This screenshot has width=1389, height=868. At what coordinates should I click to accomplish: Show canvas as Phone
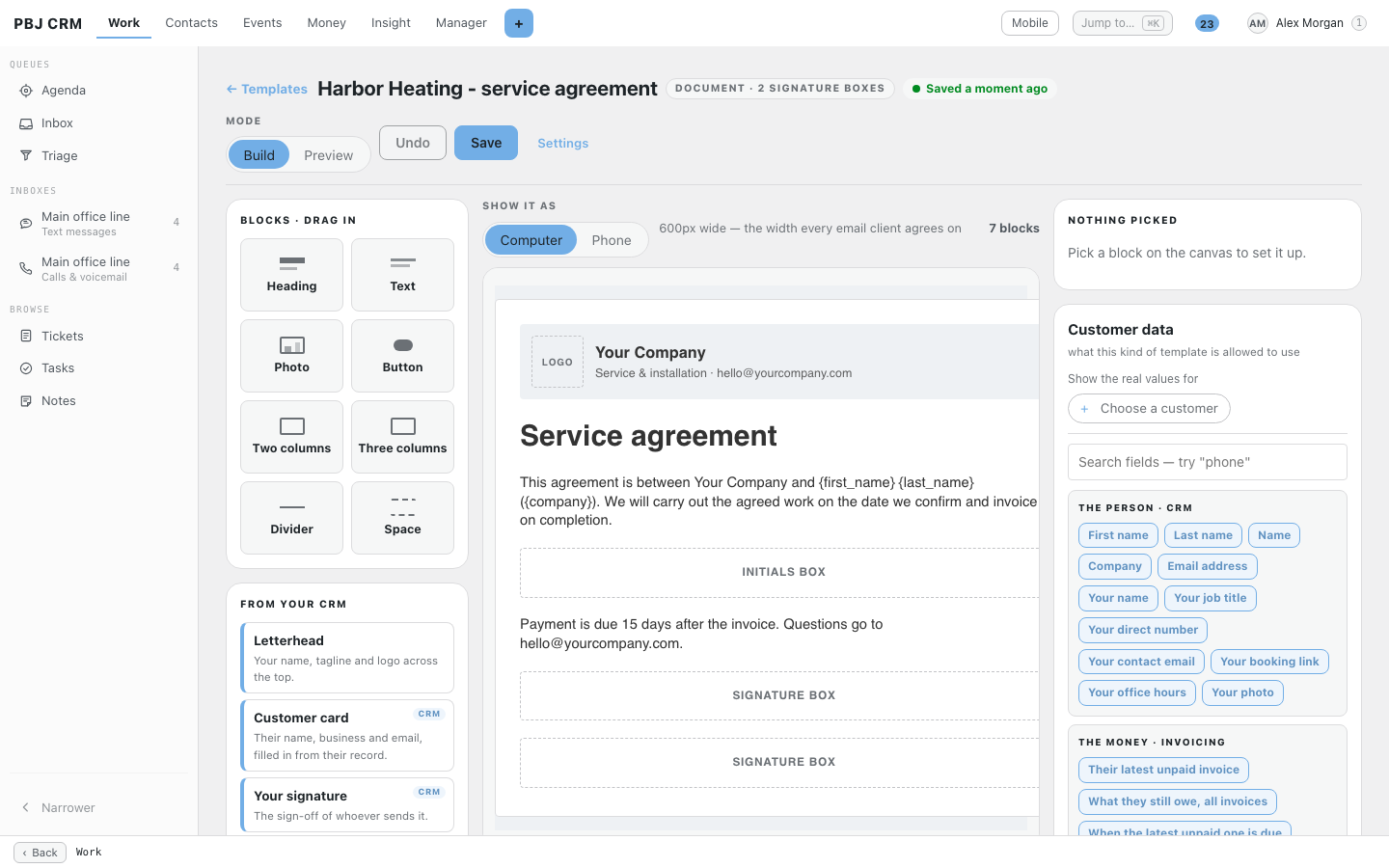coord(612,240)
